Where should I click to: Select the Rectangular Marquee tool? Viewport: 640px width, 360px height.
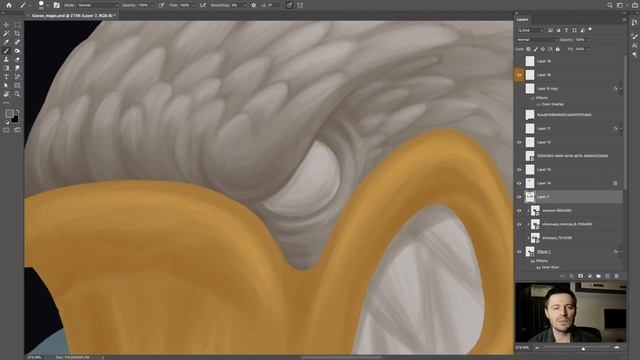point(17,25)
